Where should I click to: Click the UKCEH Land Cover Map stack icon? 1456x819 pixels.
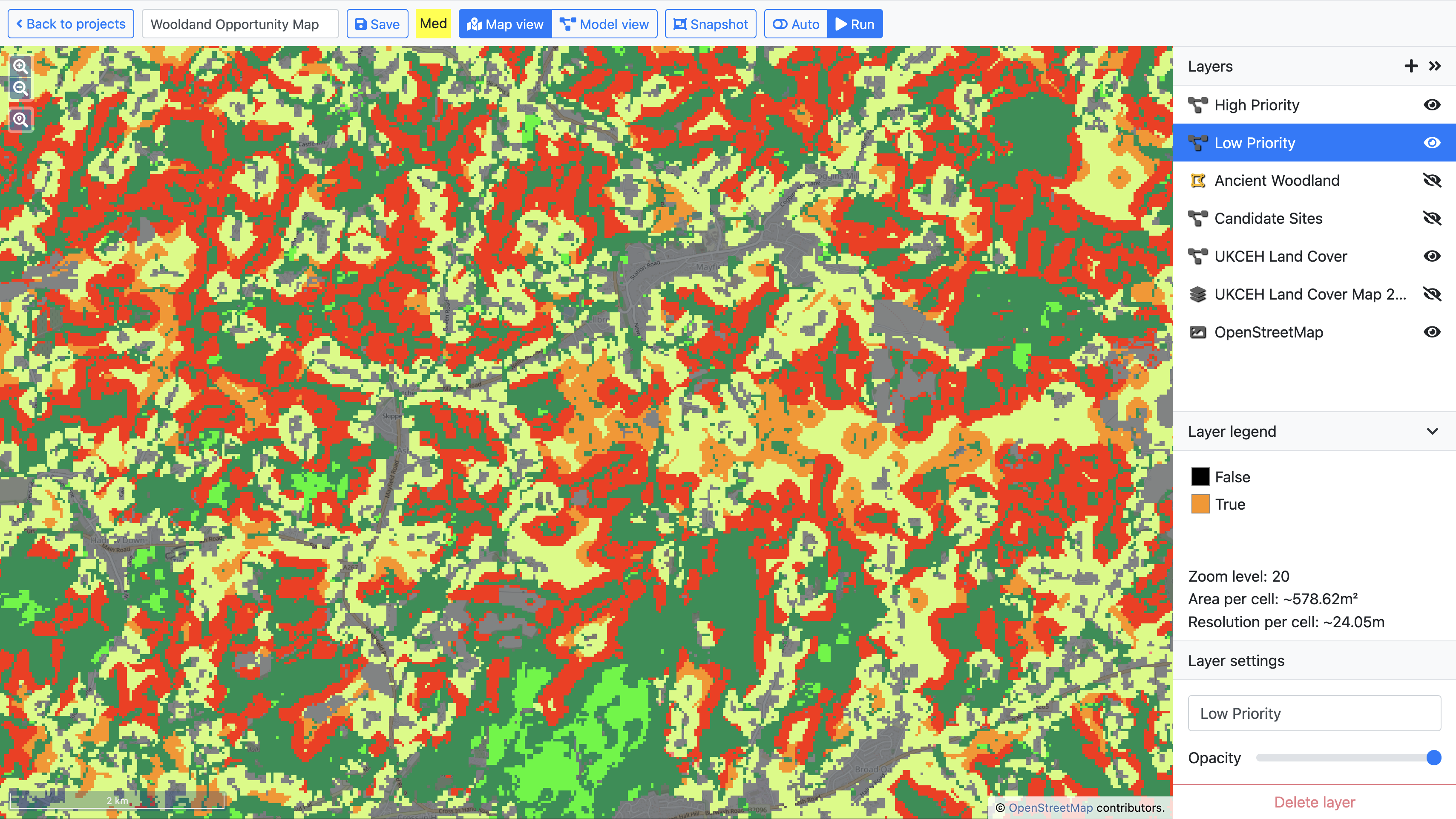1198,294
